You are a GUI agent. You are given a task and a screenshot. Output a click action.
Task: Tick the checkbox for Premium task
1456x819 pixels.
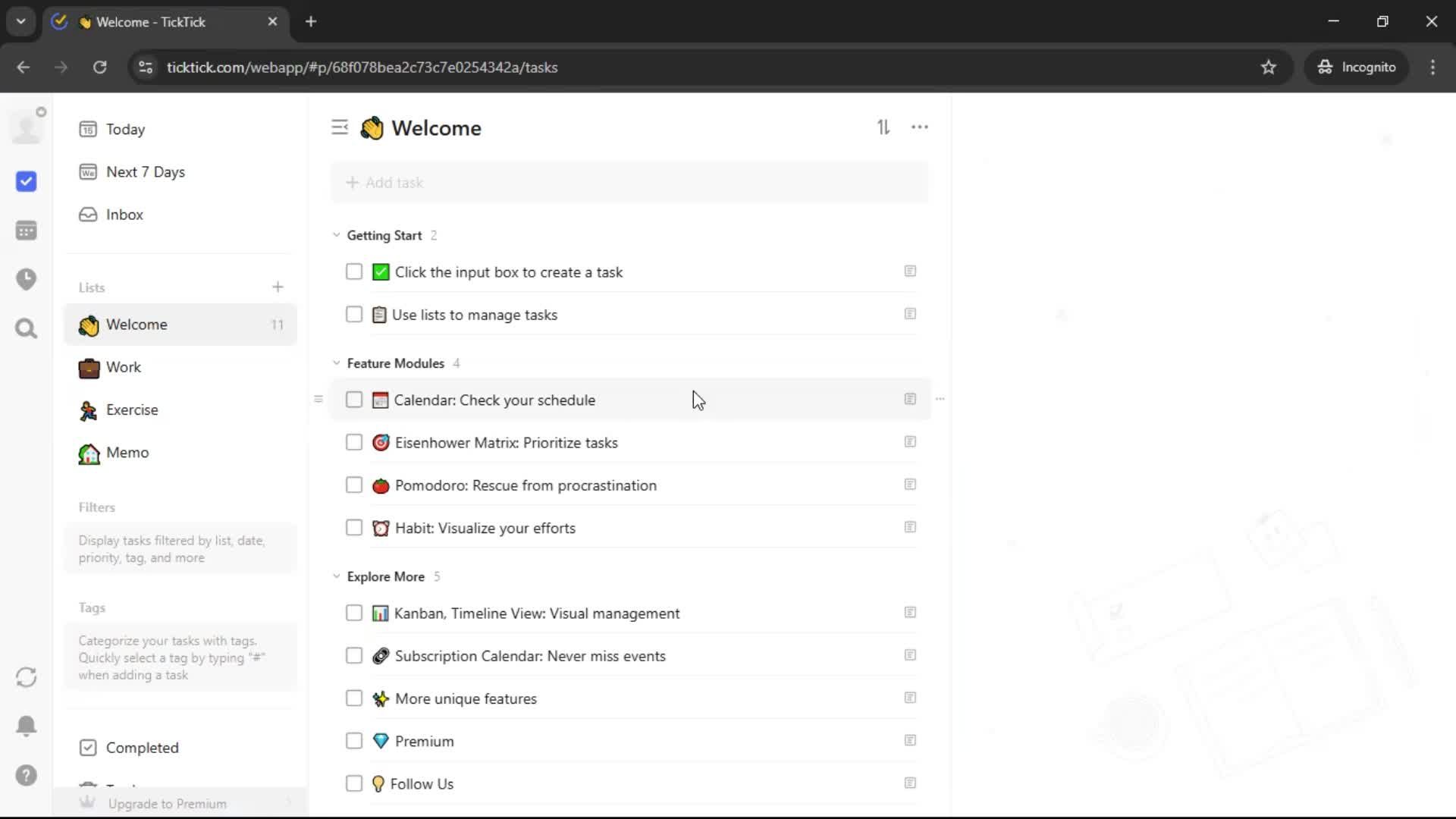pyautogui.click(x=354, y=741)
